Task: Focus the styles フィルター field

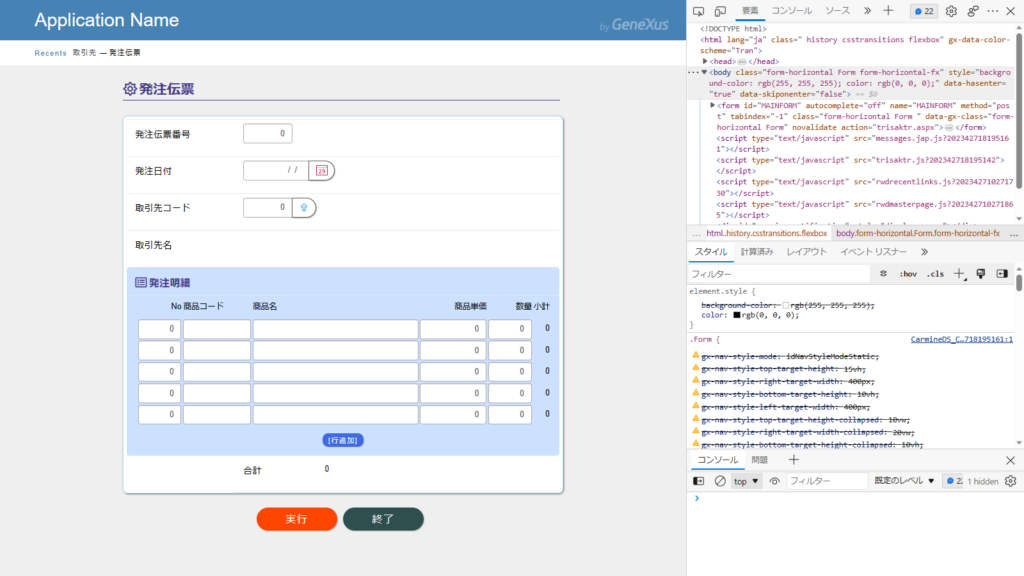Action: click(x=779, y=274)
